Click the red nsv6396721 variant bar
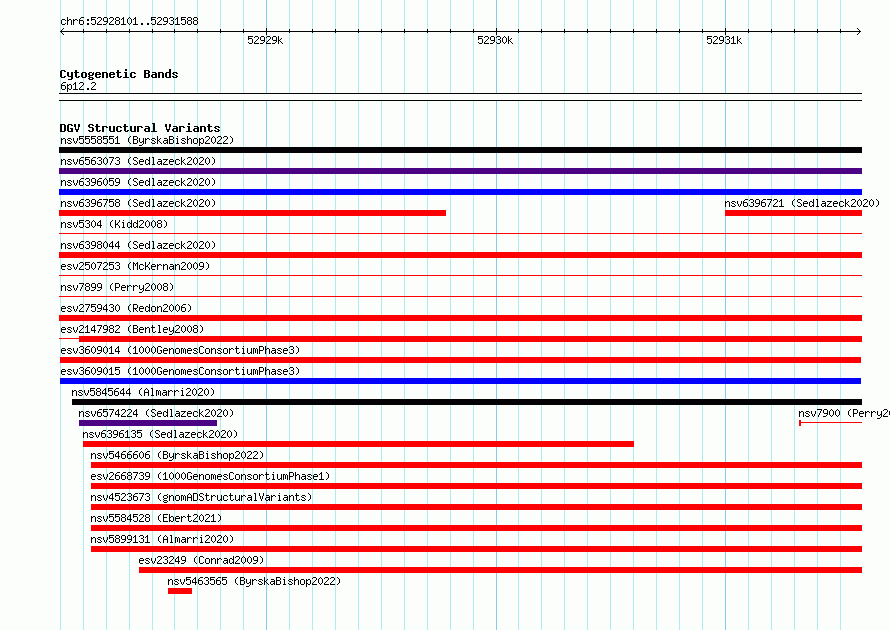 coord(794,213)
